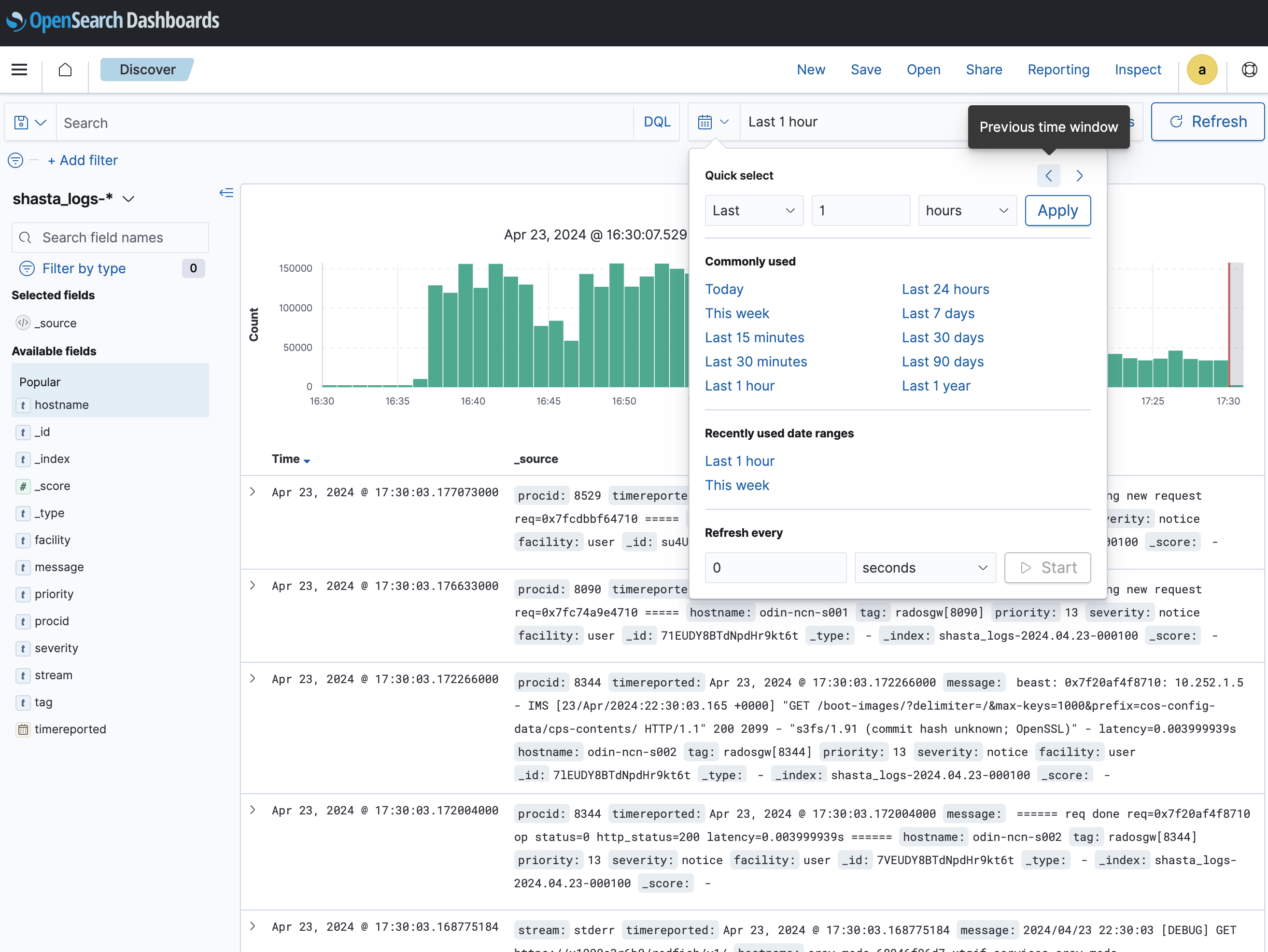Click the Search field names input
Screen dimensions: 1268x952
point(110,238)
